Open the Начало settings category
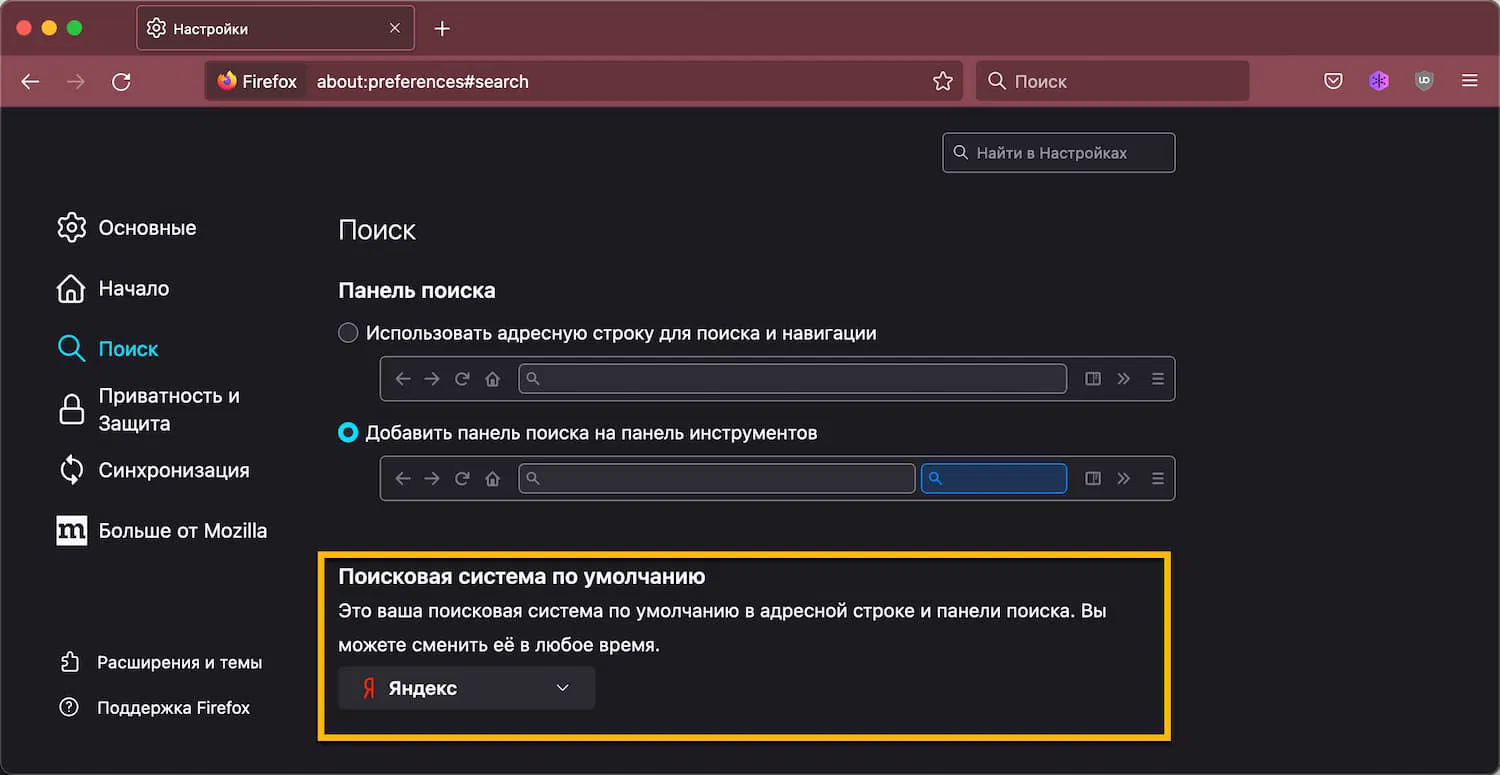 [x=113, y=289]
